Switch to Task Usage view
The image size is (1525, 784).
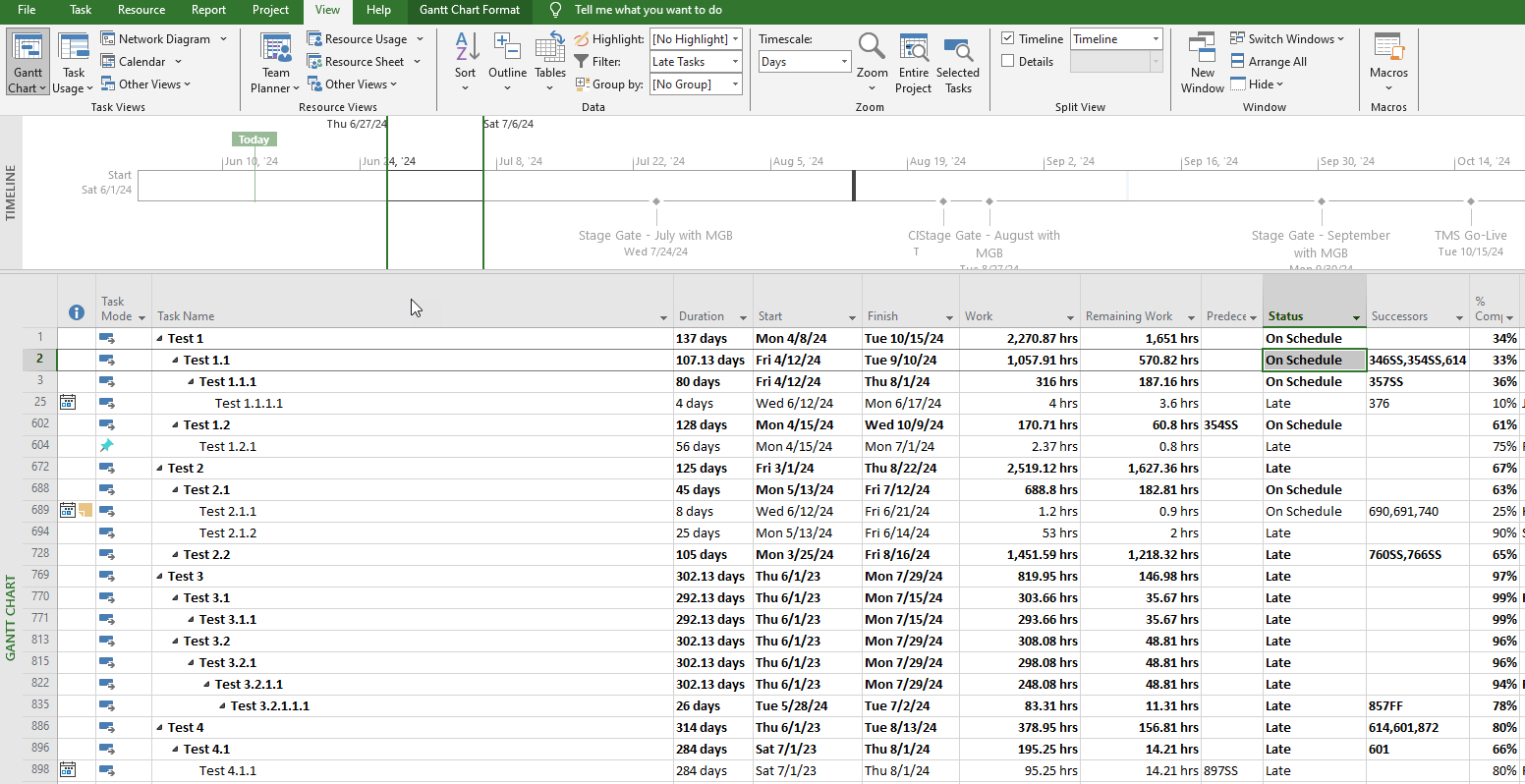[x=73, y=61]
